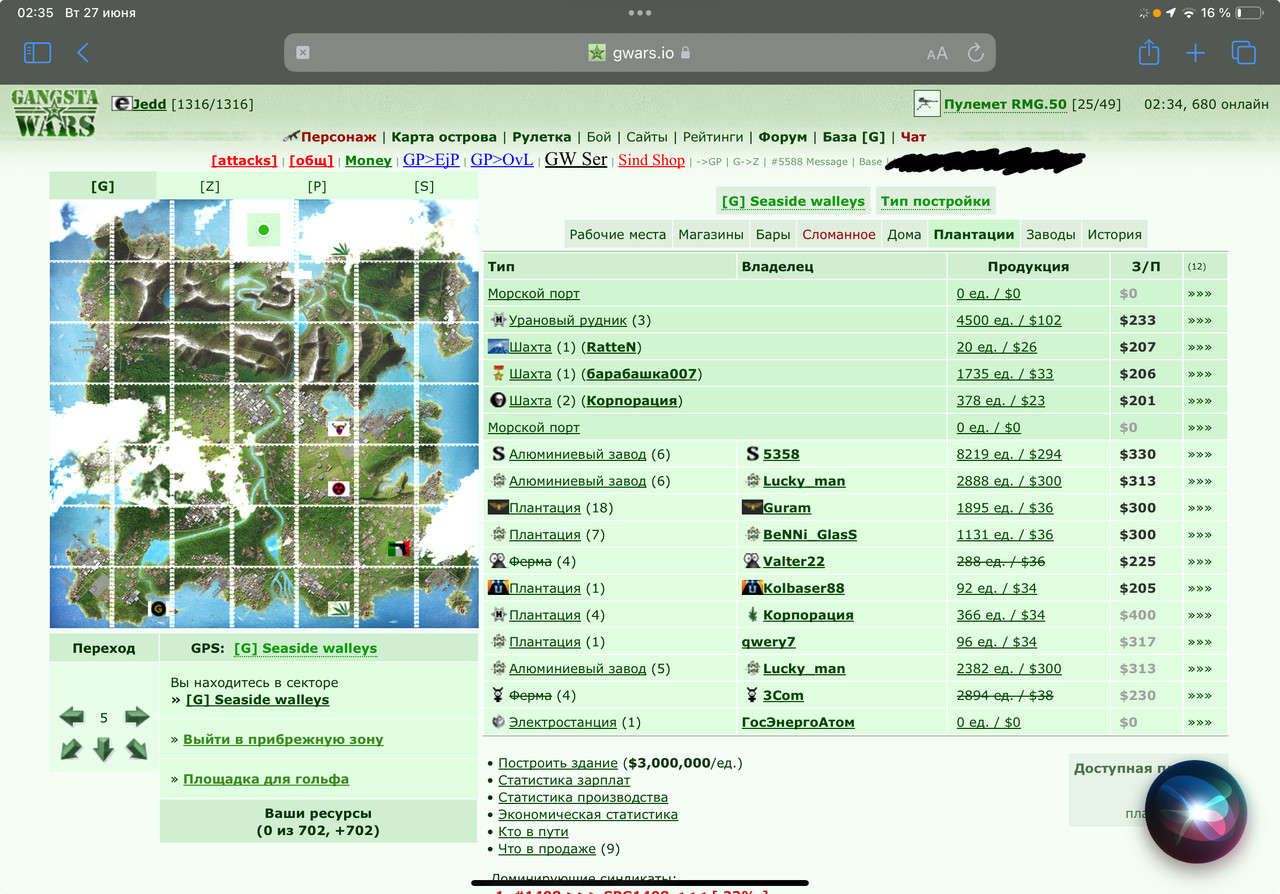Switch to the [P] island map tab
Viewport: 1280px width, 894px height.
pyautogui.click(x=317, y=186)
